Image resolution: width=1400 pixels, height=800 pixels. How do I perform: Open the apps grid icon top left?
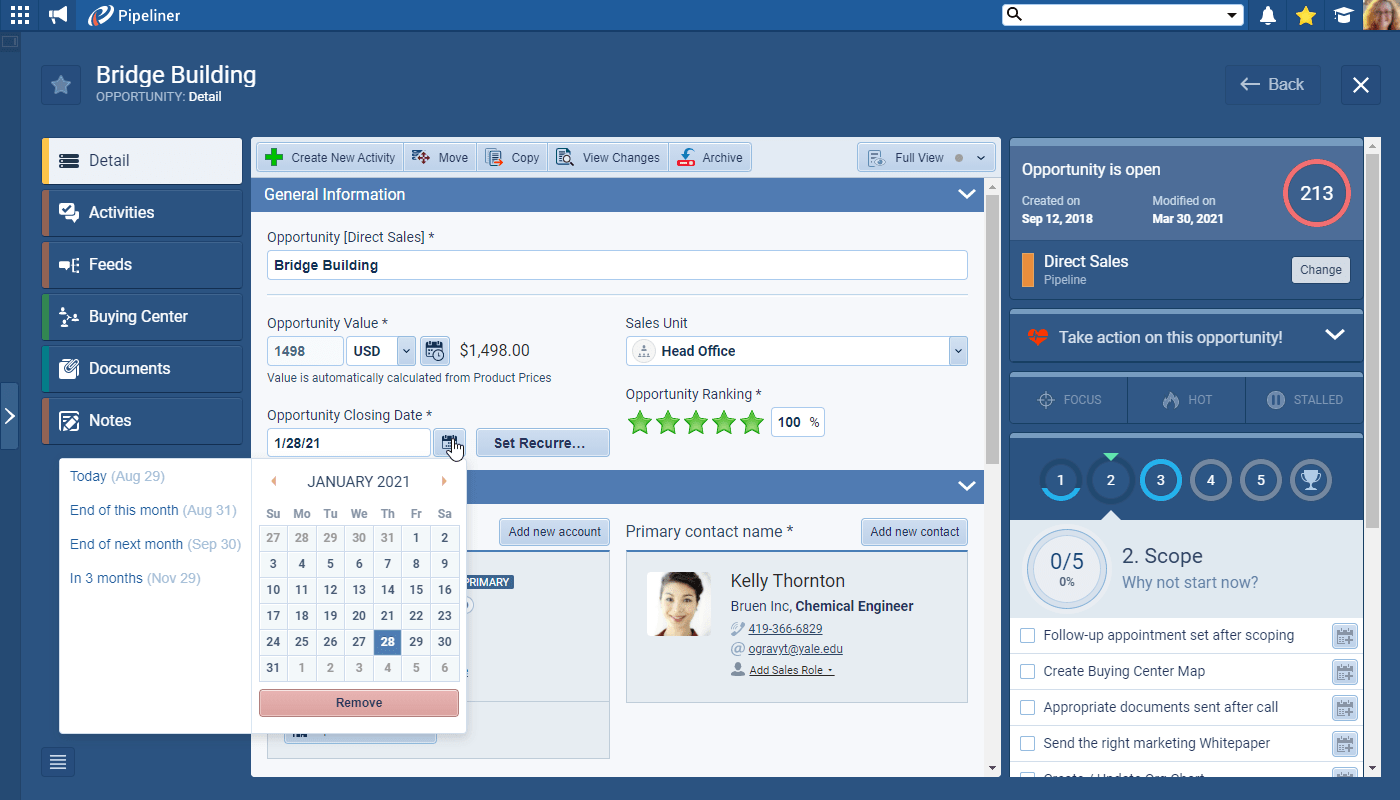[x=19, y=15]
